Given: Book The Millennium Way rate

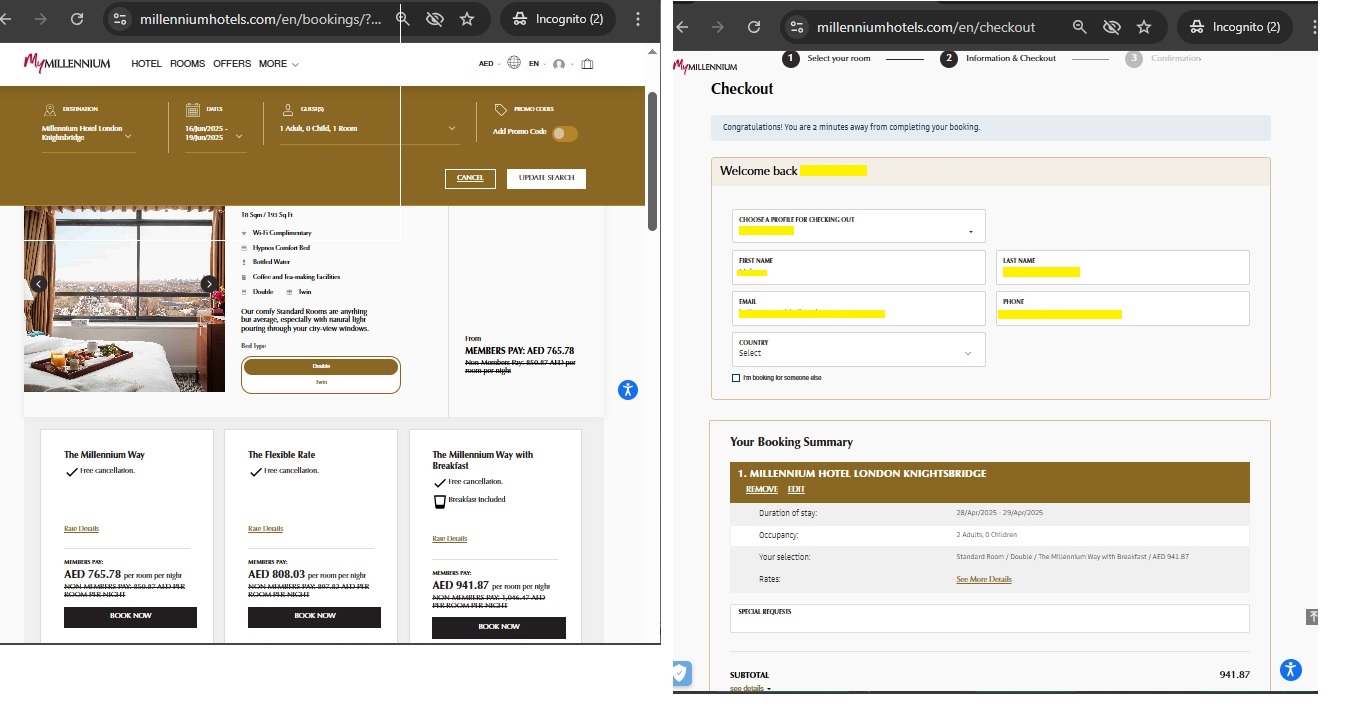Looking at the screenshot, I should [x=130, y=616].
